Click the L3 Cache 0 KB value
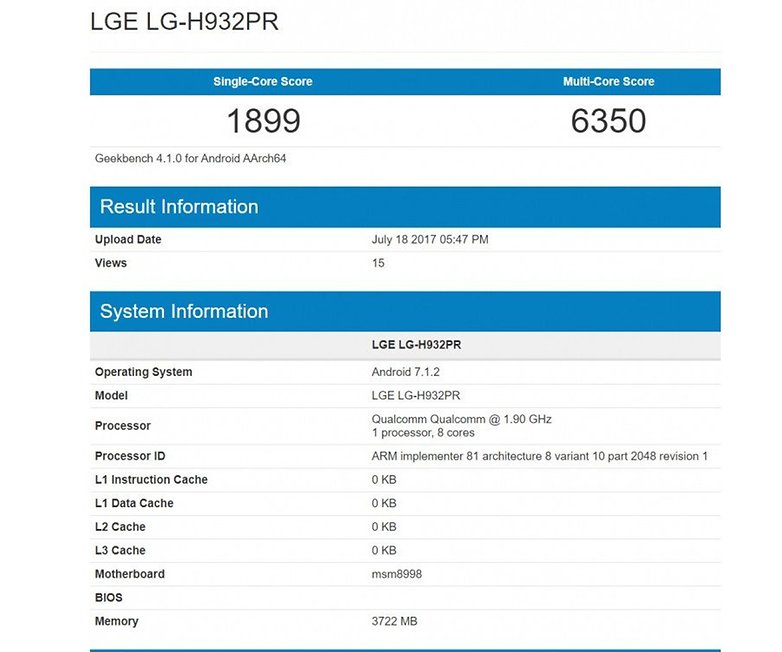Screen dimensions: 782x652 (384, 550)
